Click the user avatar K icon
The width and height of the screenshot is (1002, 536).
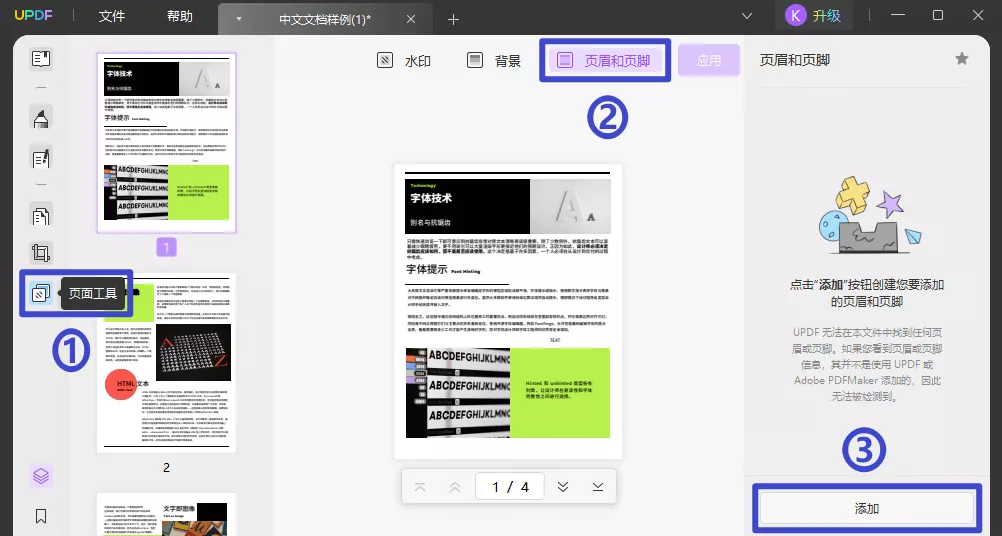click(x=795, y=15)
